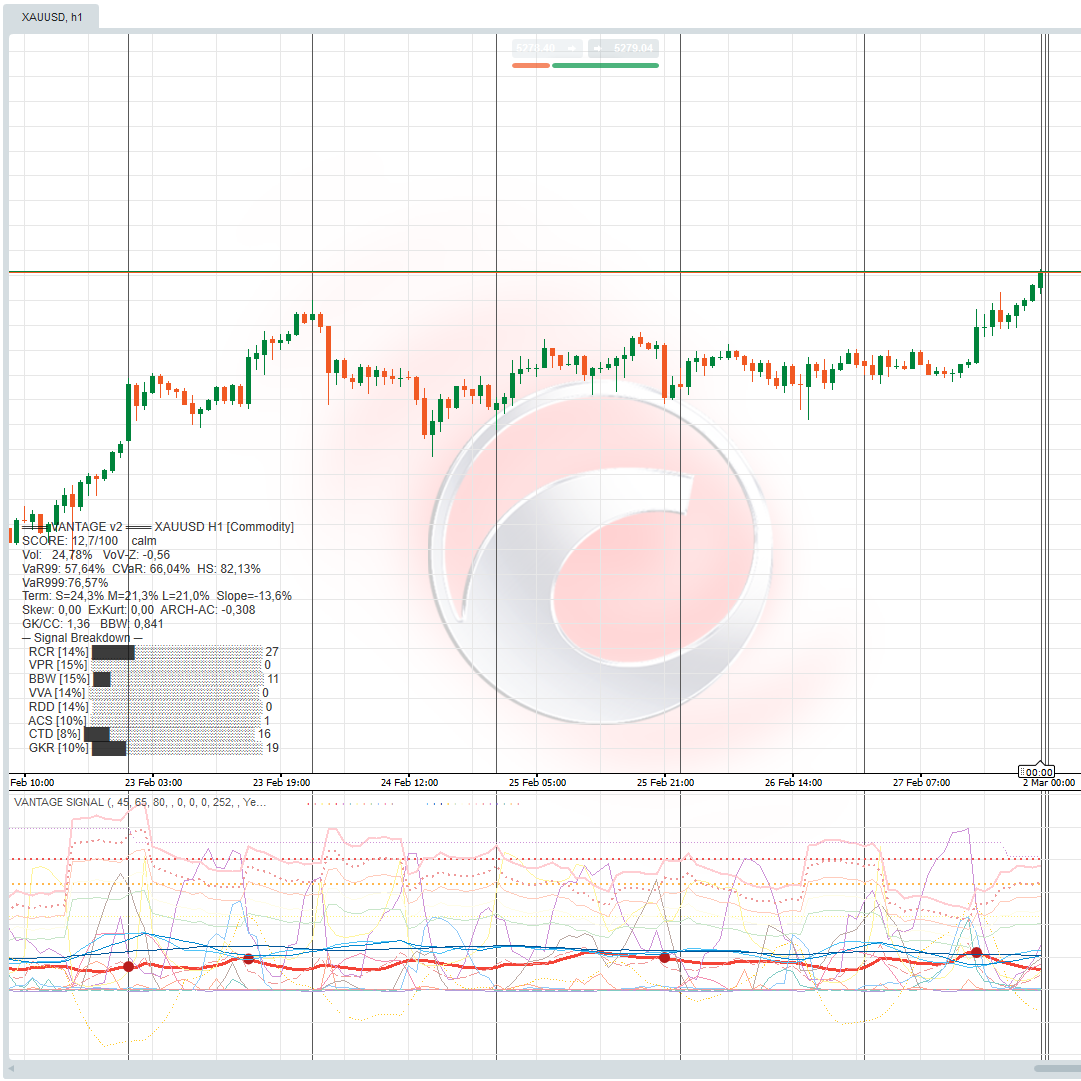Select the XAUUSD, h1 chart tab
The width and height of the screenshot is (1081, 1081).
click(52, 17)
